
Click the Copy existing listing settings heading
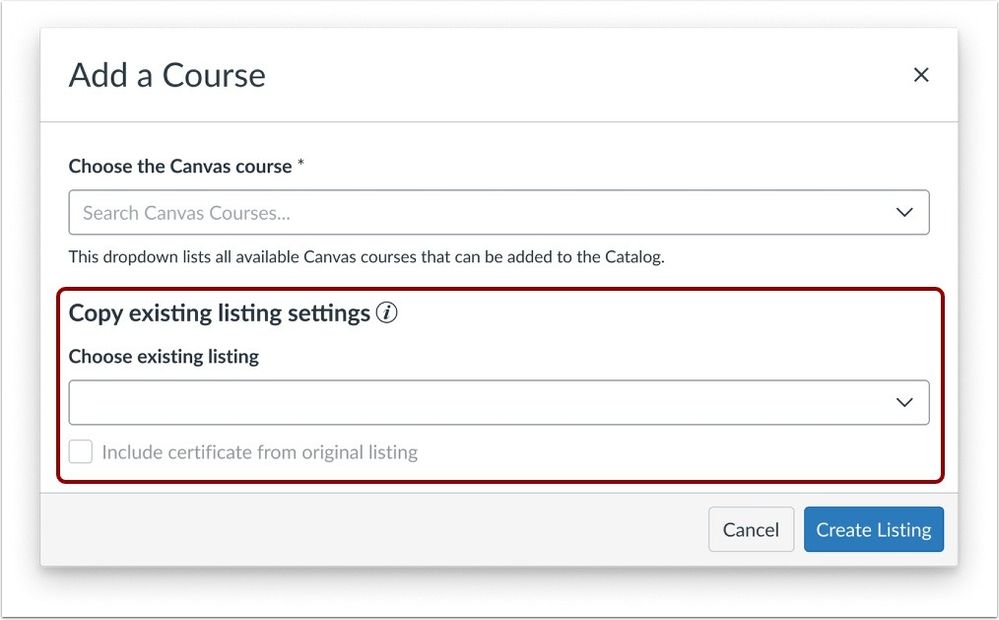(x=218, y=313)
